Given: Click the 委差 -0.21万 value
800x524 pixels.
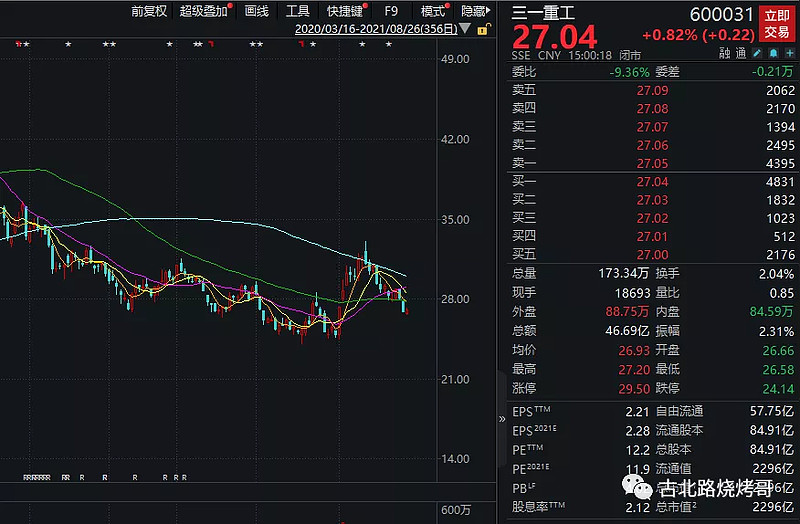Looking at the screenshot, I should click(x=772, y=72).
